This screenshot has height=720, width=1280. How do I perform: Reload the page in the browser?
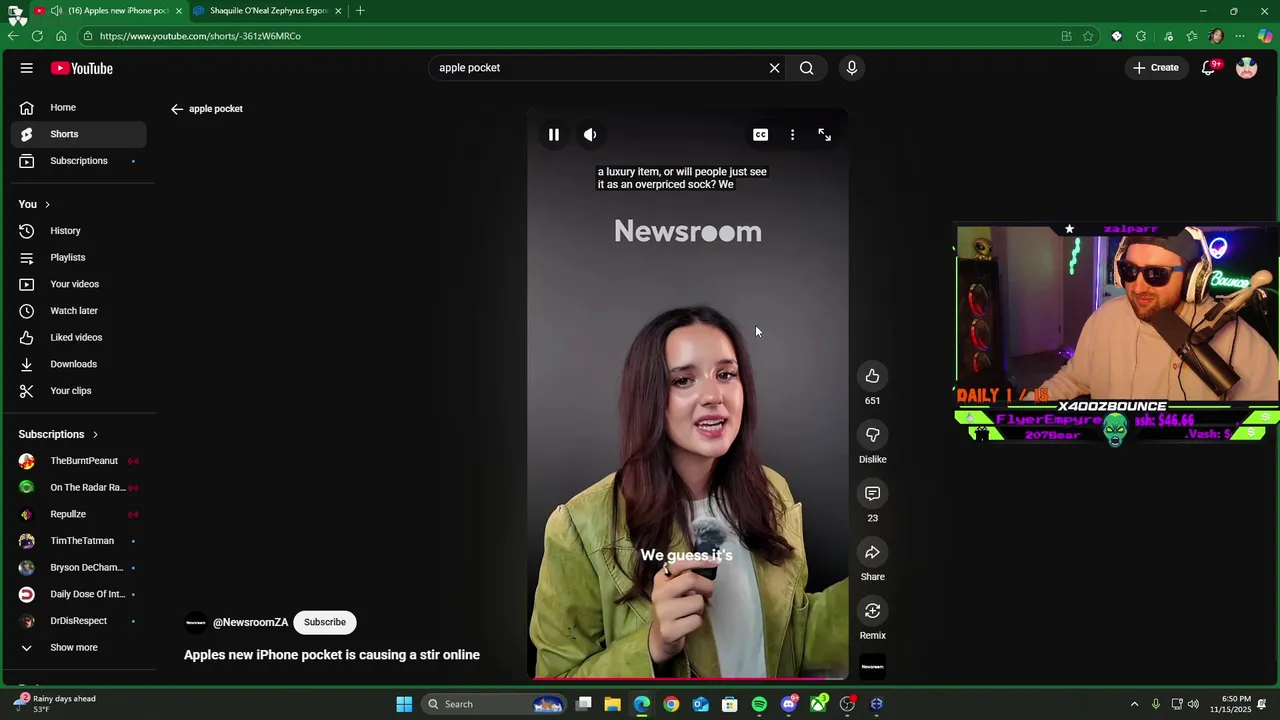(37, 36)
